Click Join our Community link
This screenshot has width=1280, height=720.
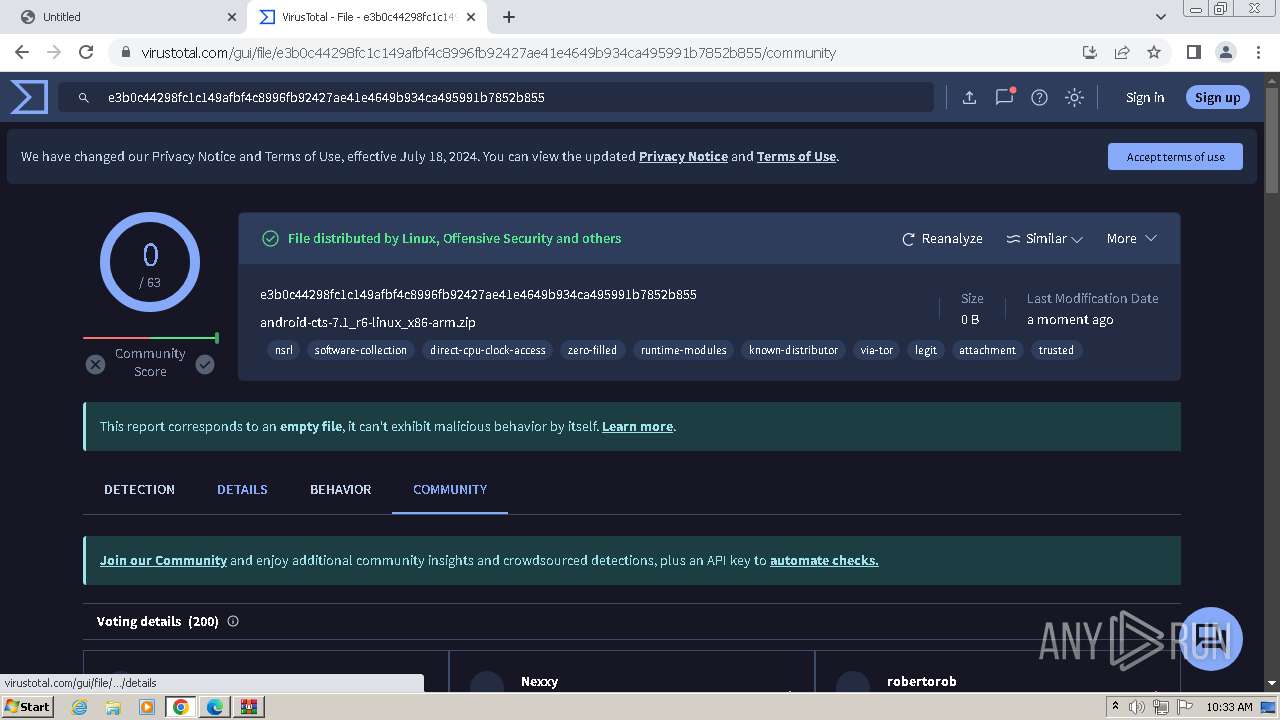click(163, 560)
